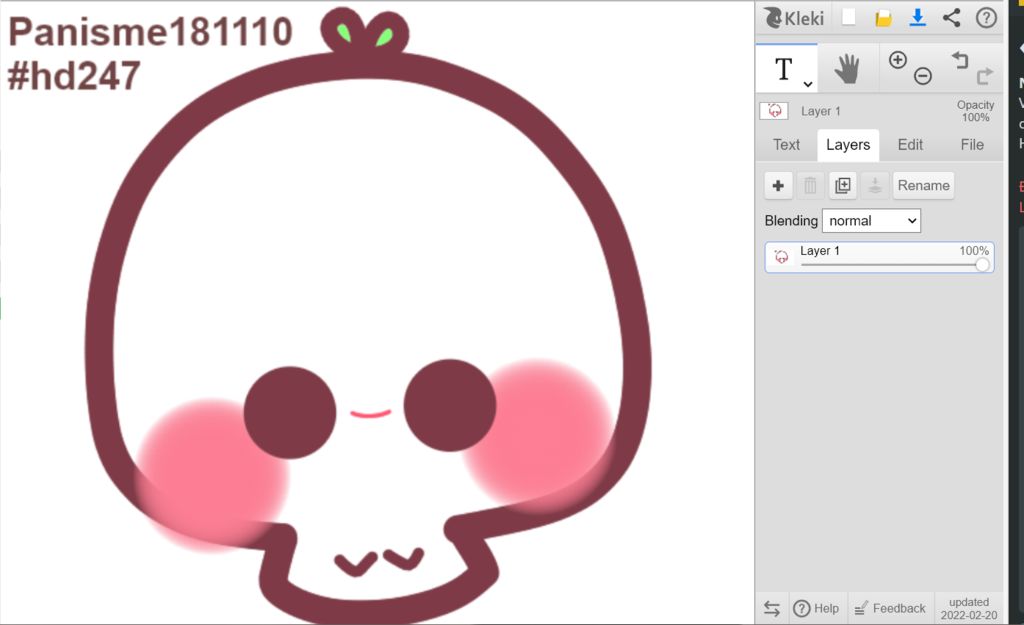Switch to the Text tab
Viewport: 1024px width, 625px height.
786,144
